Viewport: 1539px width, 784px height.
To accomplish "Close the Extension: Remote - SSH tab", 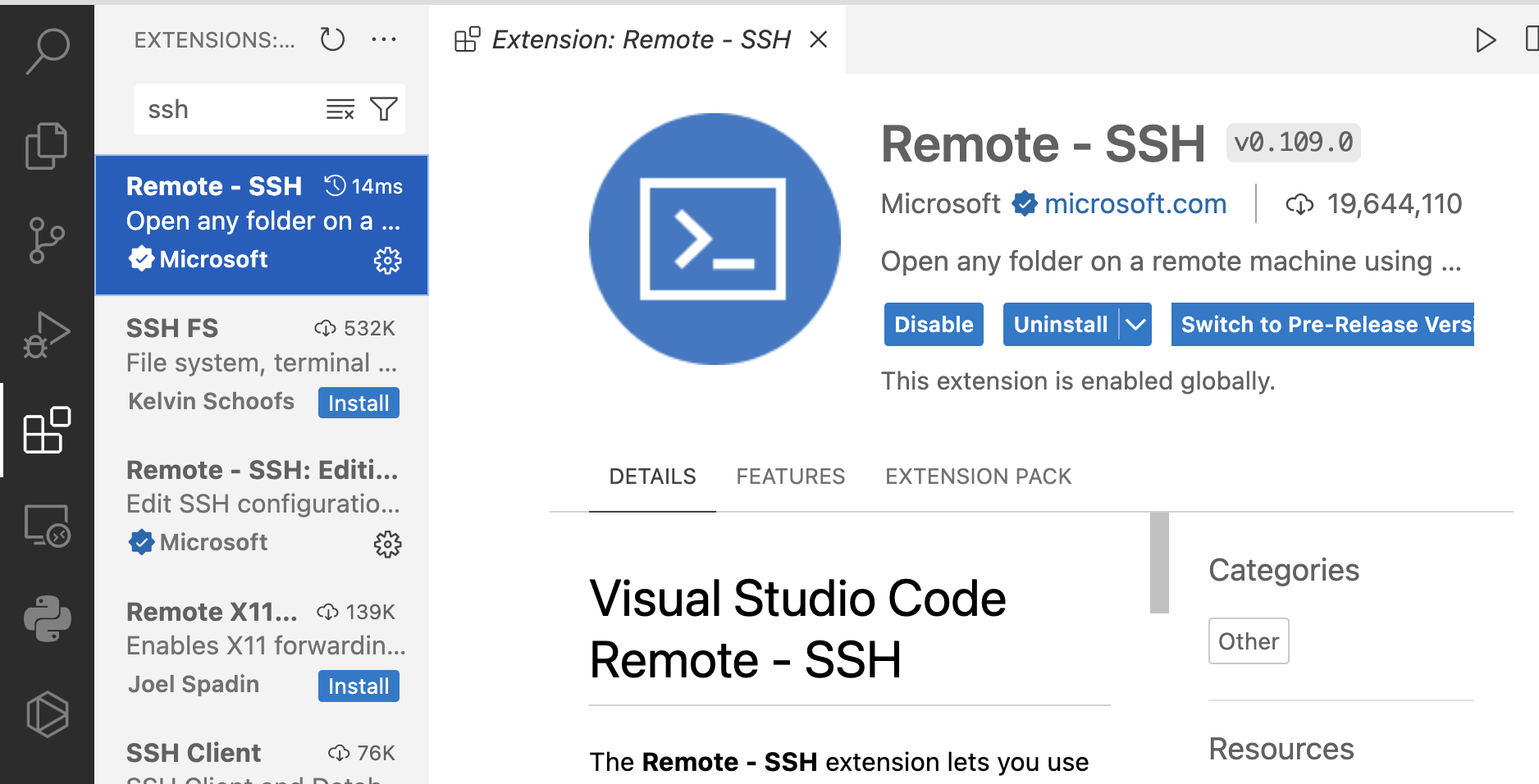I will [x=818, y=39].
